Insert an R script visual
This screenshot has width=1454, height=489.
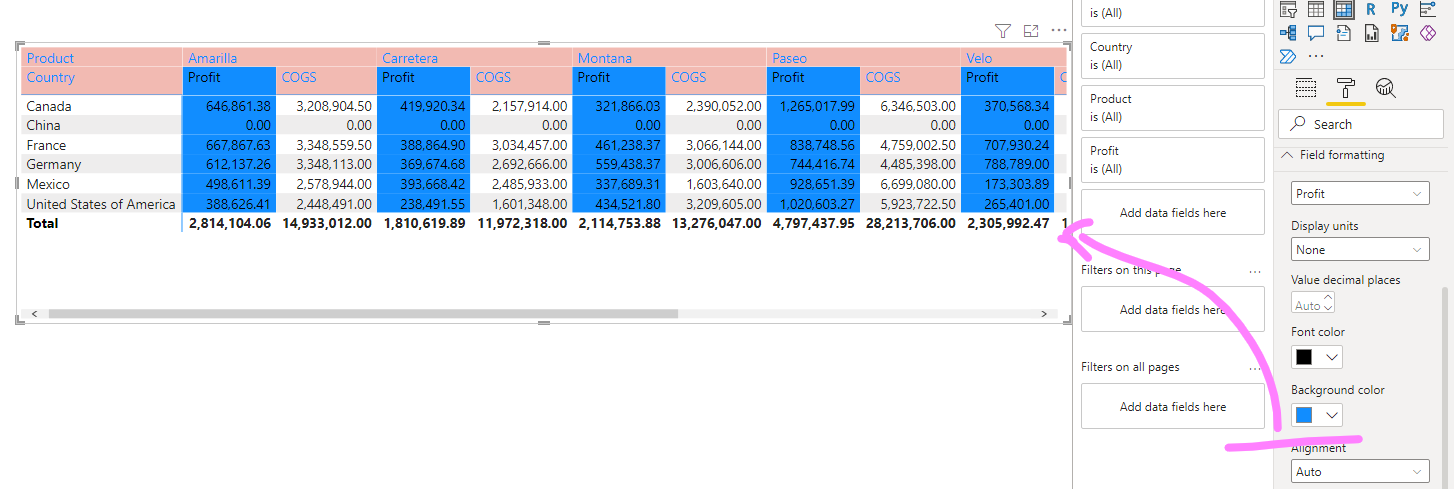click(1371, 10)
